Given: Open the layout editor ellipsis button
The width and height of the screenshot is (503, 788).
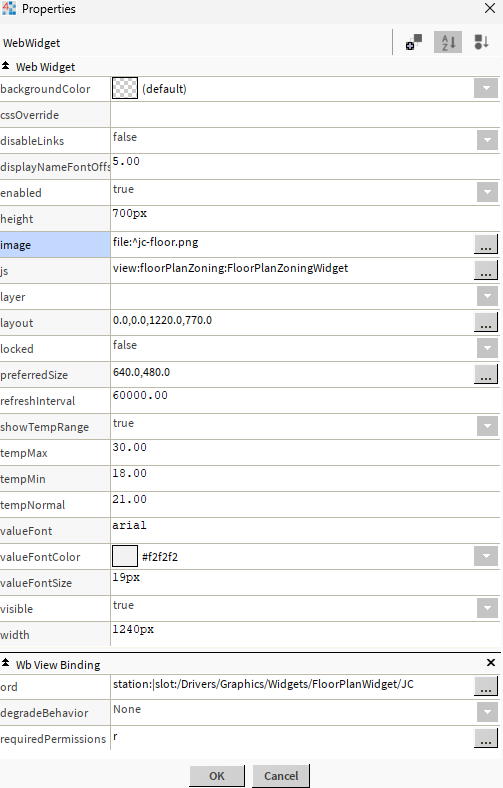Looking at the screenshot, I should coord(485,322).
